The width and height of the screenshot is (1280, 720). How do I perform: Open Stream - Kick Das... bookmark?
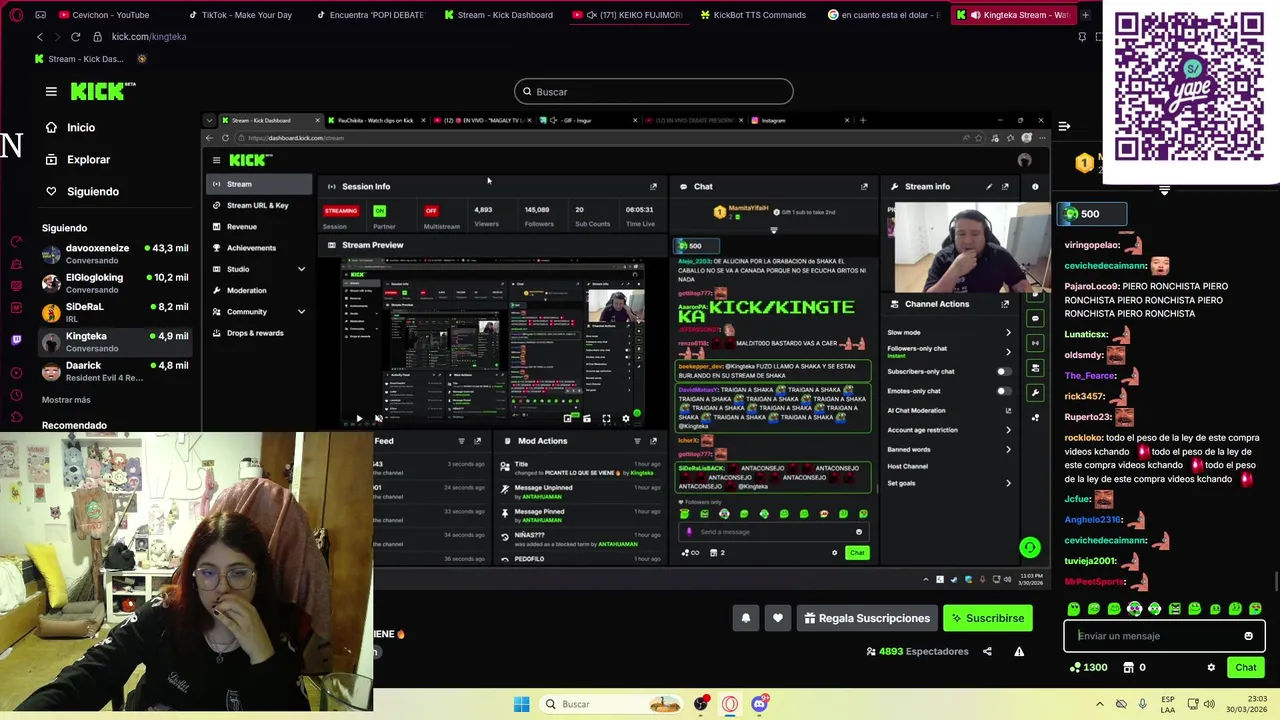coord(79,59)
